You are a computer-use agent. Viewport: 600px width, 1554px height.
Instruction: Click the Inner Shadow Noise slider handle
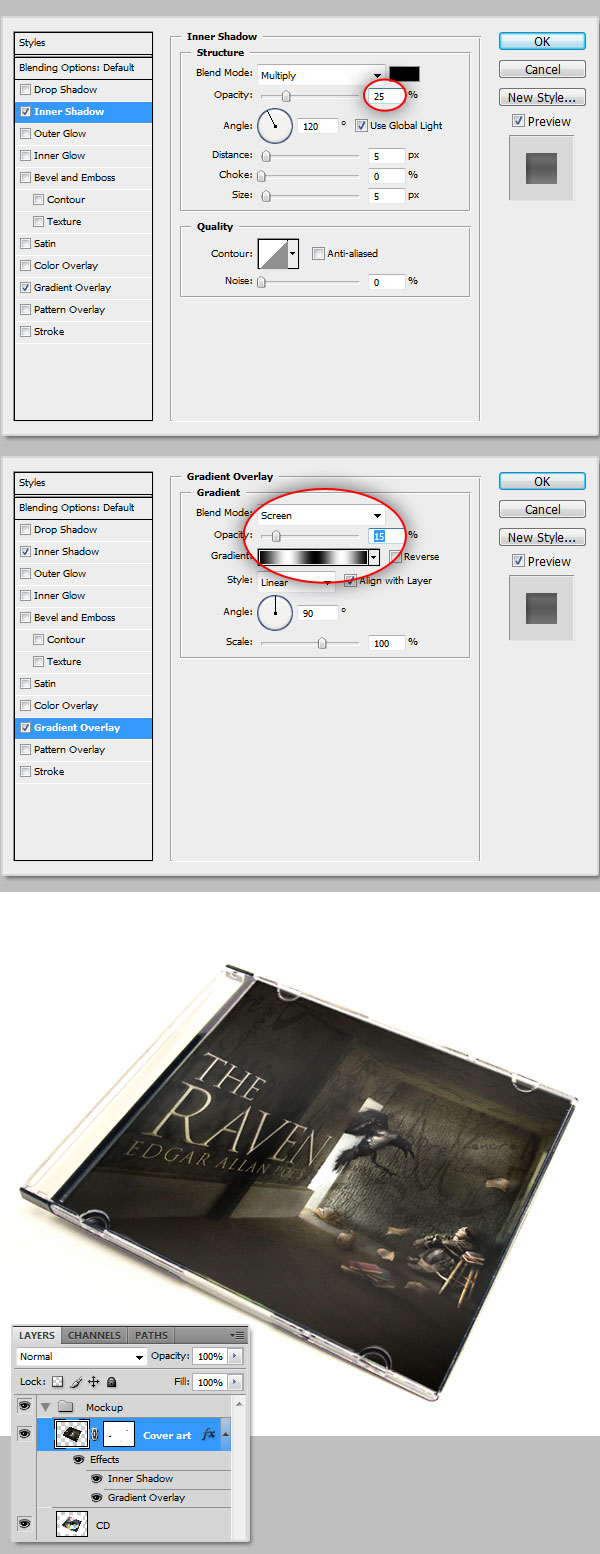[262, 283]
